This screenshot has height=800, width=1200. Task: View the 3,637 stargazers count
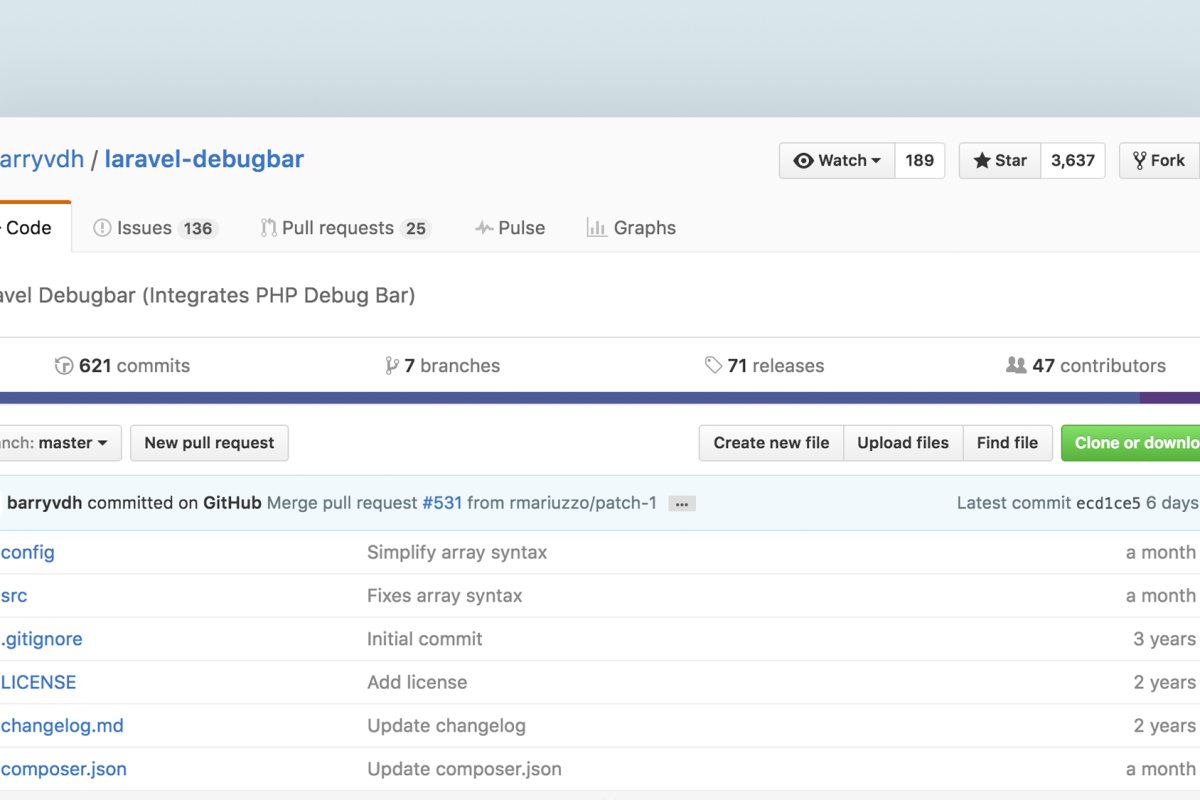pyautogui.click(x=1073, y=160)
